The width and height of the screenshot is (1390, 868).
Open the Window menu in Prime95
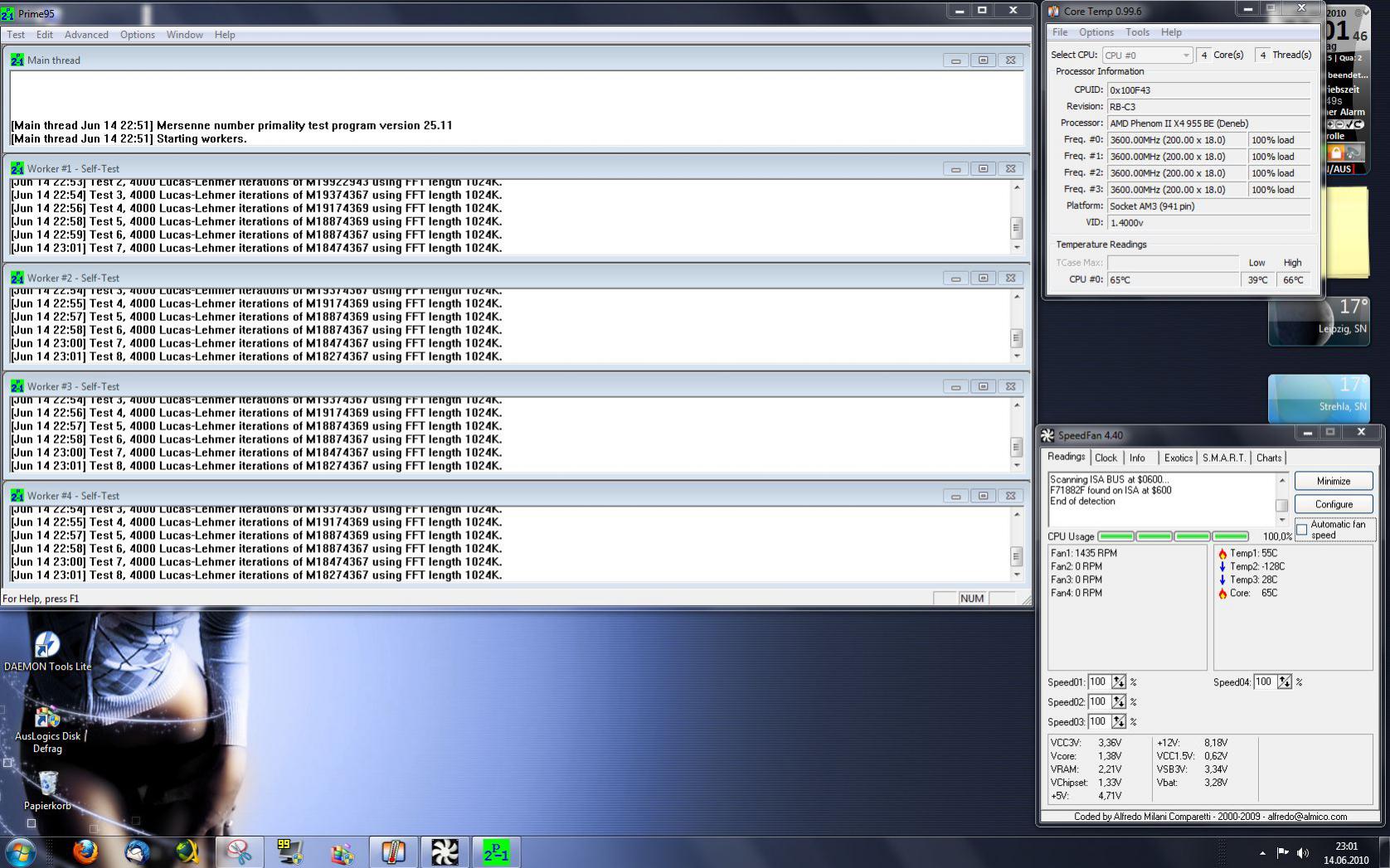click(x=184, y=35)
